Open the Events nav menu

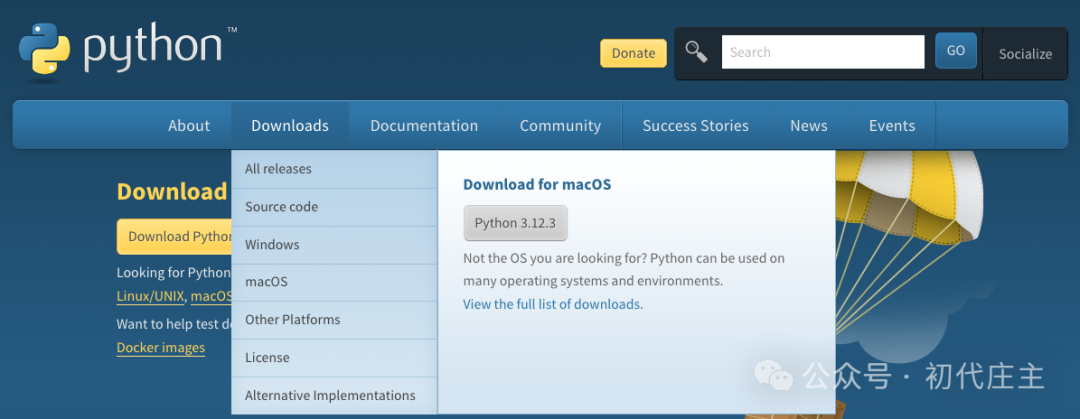[892, 125]
